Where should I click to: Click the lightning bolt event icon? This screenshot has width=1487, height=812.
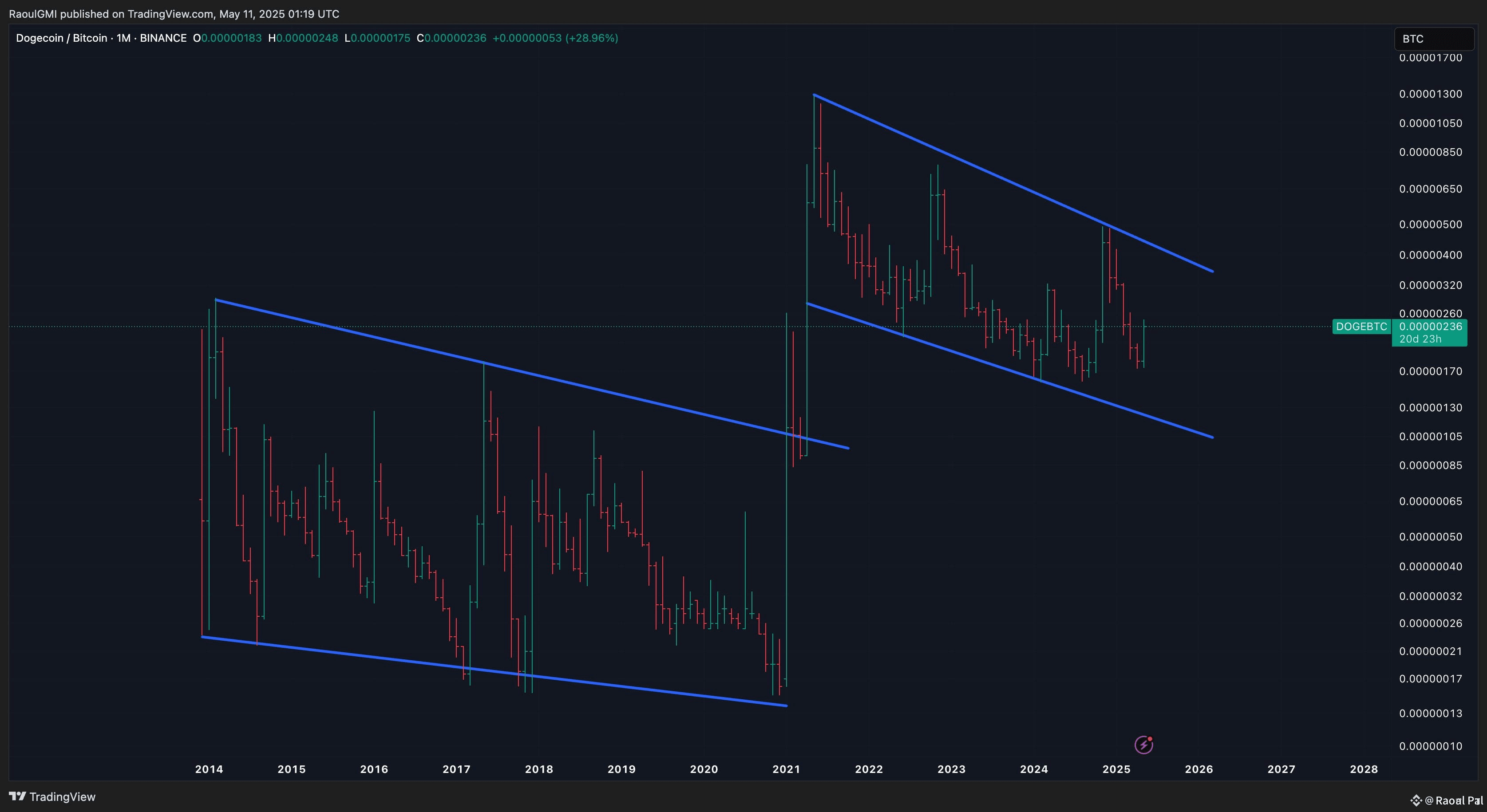point(1143,745)
